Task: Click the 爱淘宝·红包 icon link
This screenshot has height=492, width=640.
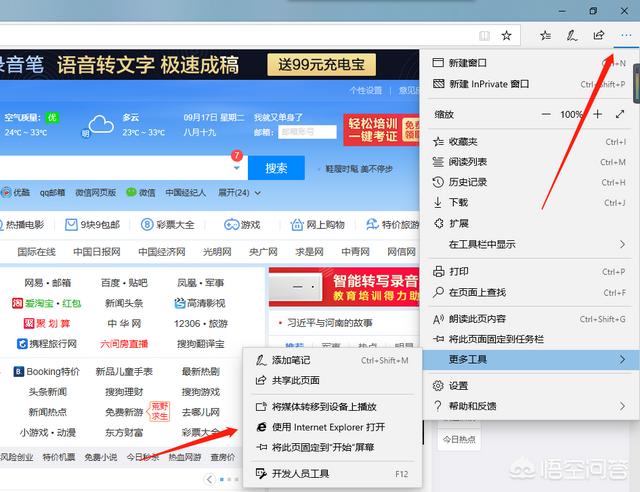Action: 17,303
